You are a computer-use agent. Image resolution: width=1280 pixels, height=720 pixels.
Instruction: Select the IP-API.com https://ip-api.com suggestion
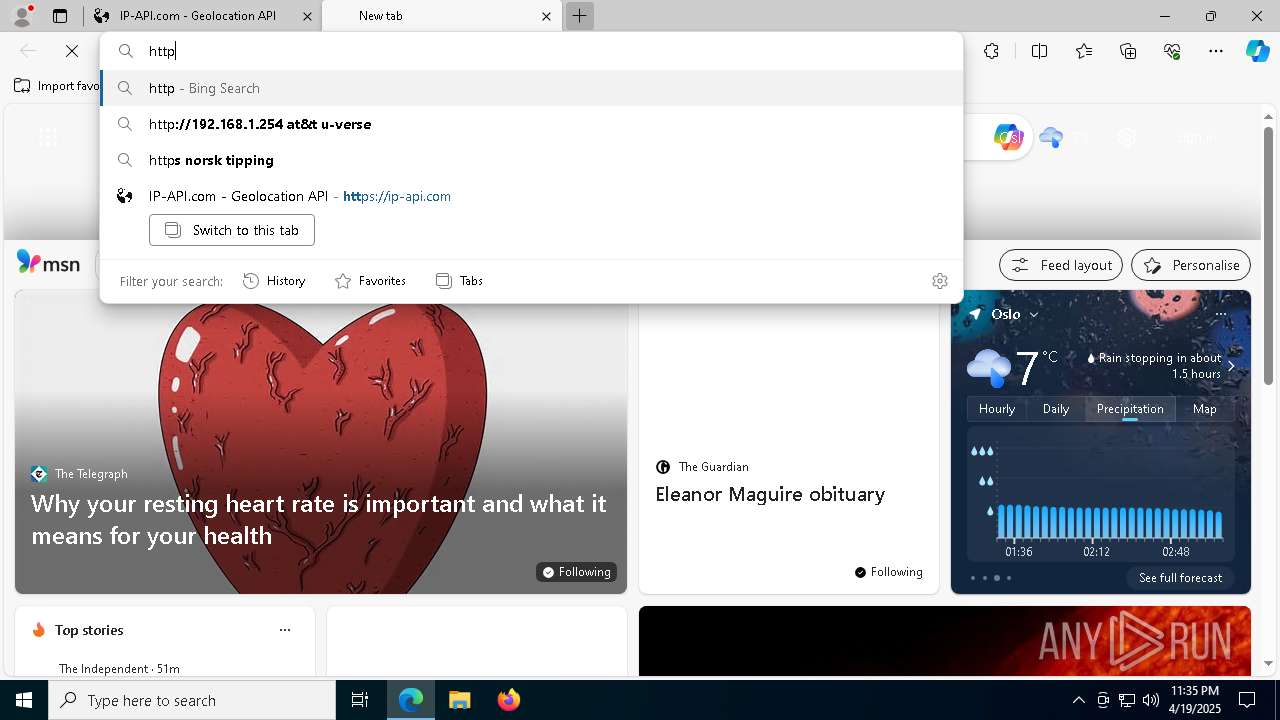[x=531, y=196]
